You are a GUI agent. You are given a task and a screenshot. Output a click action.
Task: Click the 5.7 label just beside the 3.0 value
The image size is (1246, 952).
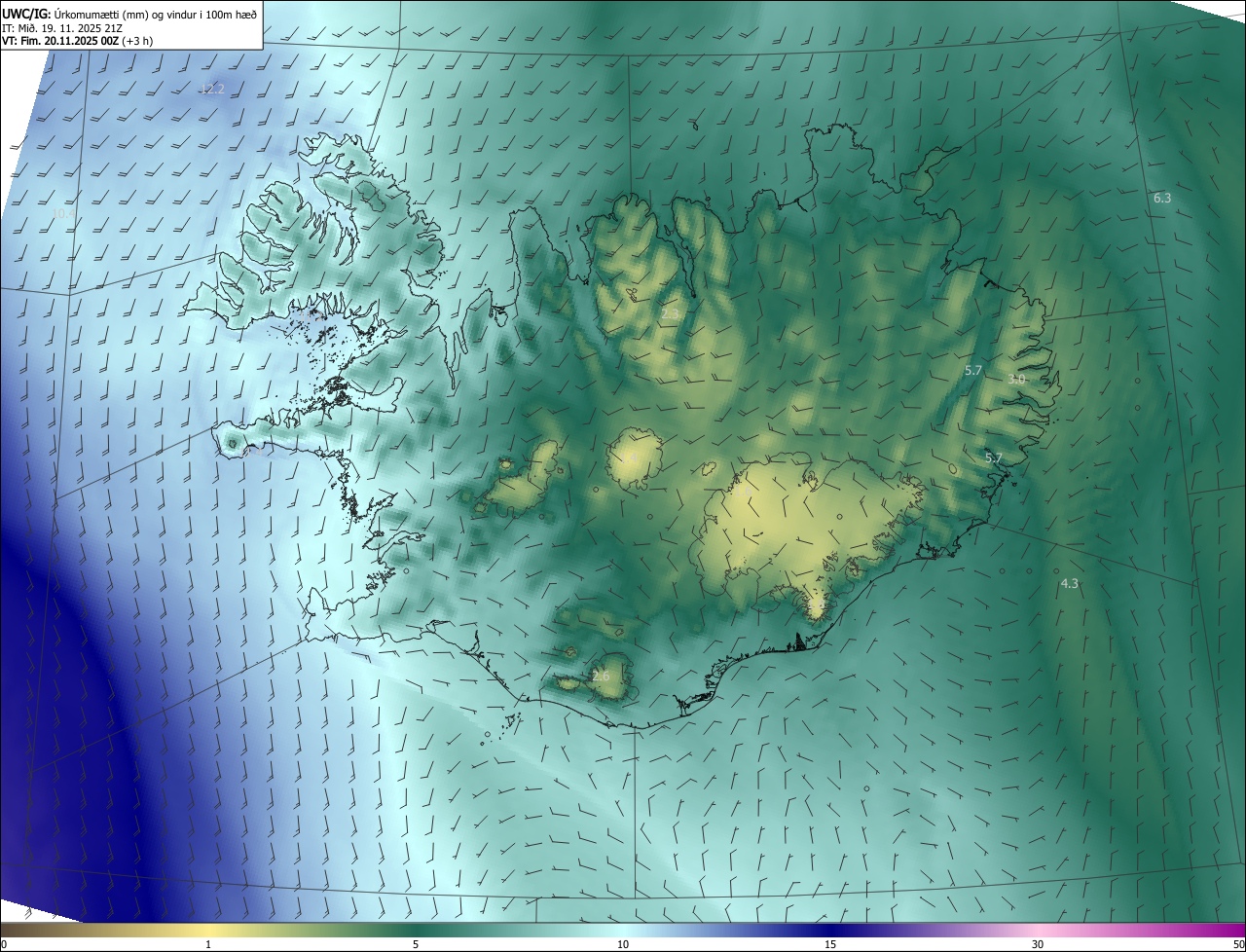tap(973, 370)
